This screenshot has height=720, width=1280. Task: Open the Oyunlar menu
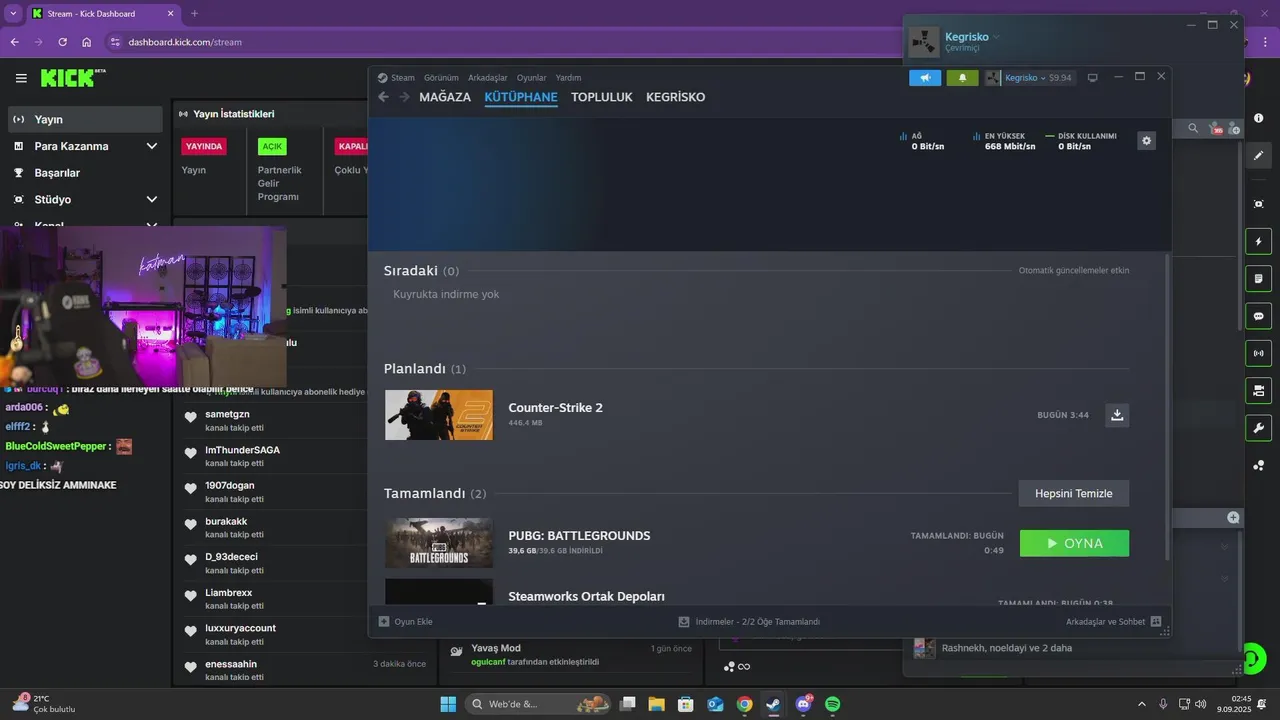tap(531, 77)
